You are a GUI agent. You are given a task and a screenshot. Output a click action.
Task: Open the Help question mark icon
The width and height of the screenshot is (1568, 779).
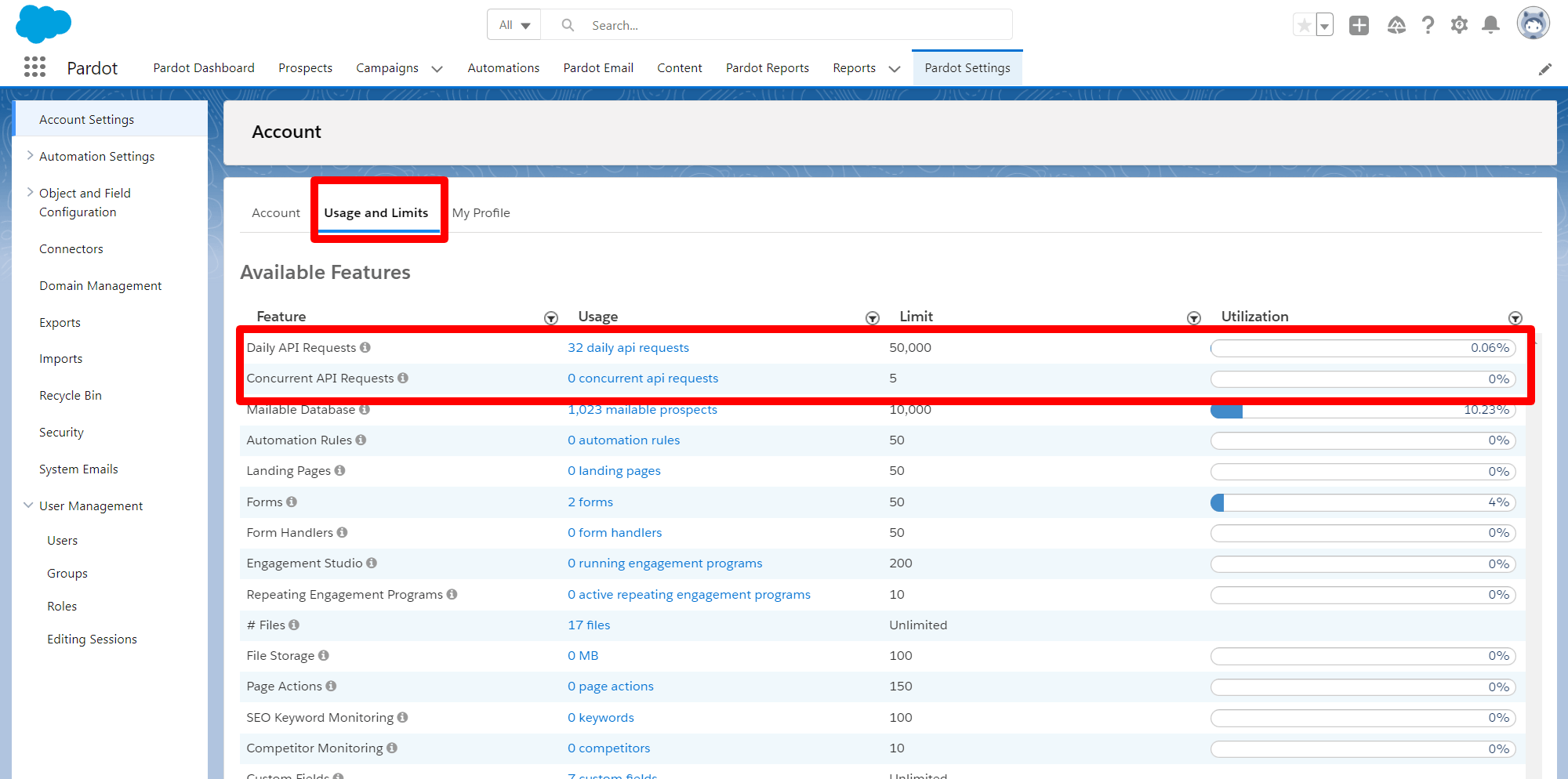1428,25
